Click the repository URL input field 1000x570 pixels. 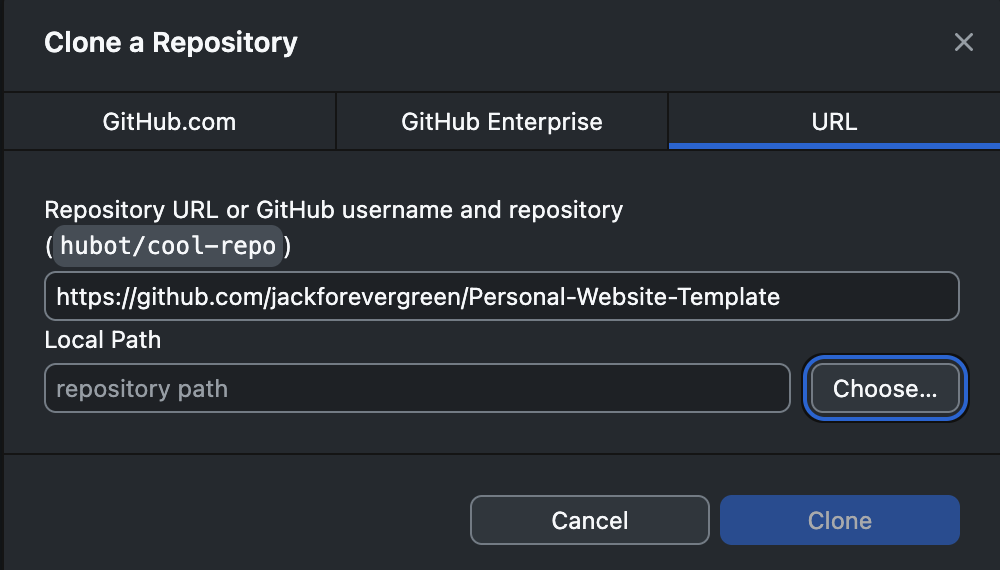click(x=501, y=296)
